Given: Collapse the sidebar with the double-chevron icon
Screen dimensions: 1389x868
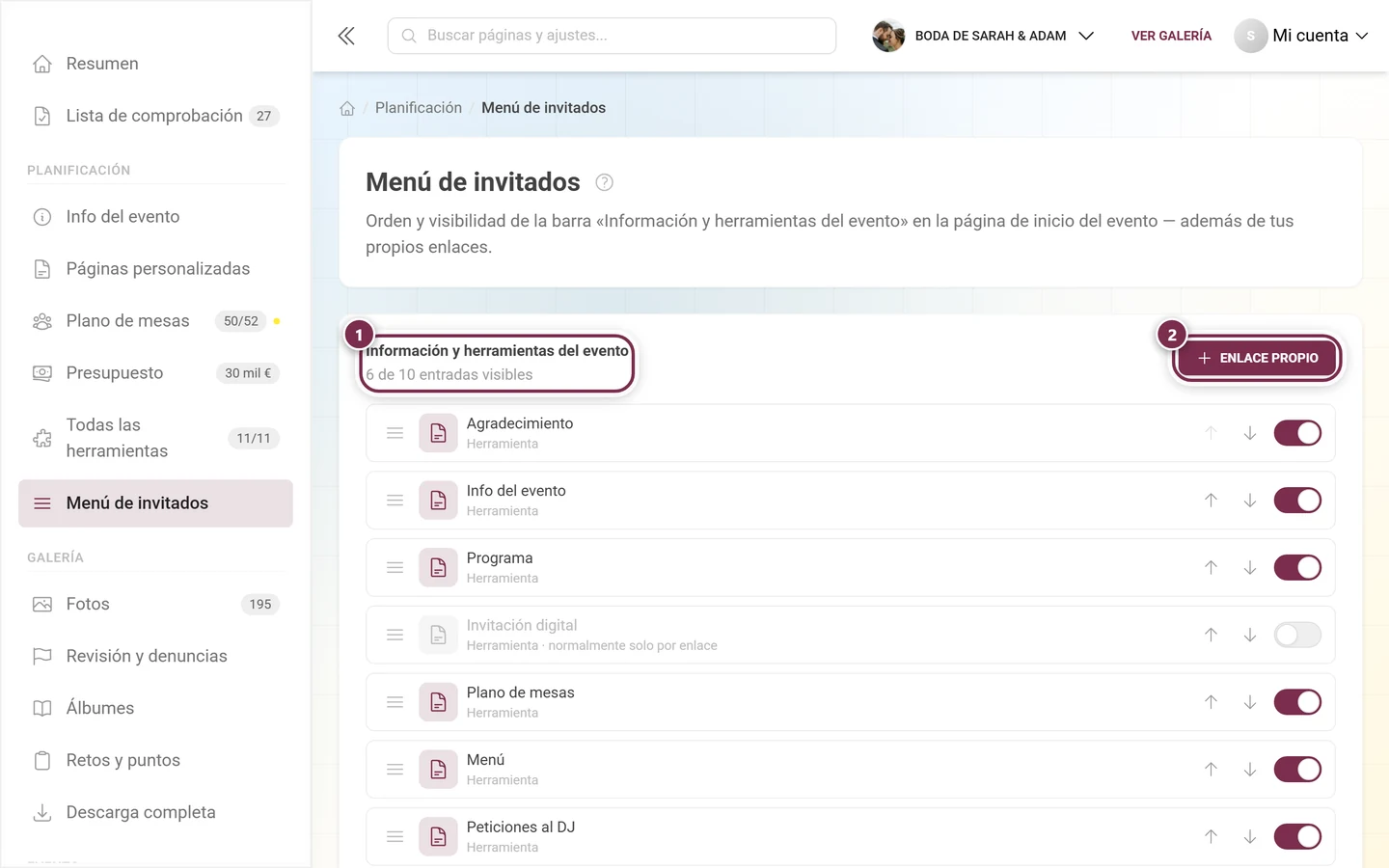Looking at the screenshot, I should pyautogui.click(x=346, y=36).
